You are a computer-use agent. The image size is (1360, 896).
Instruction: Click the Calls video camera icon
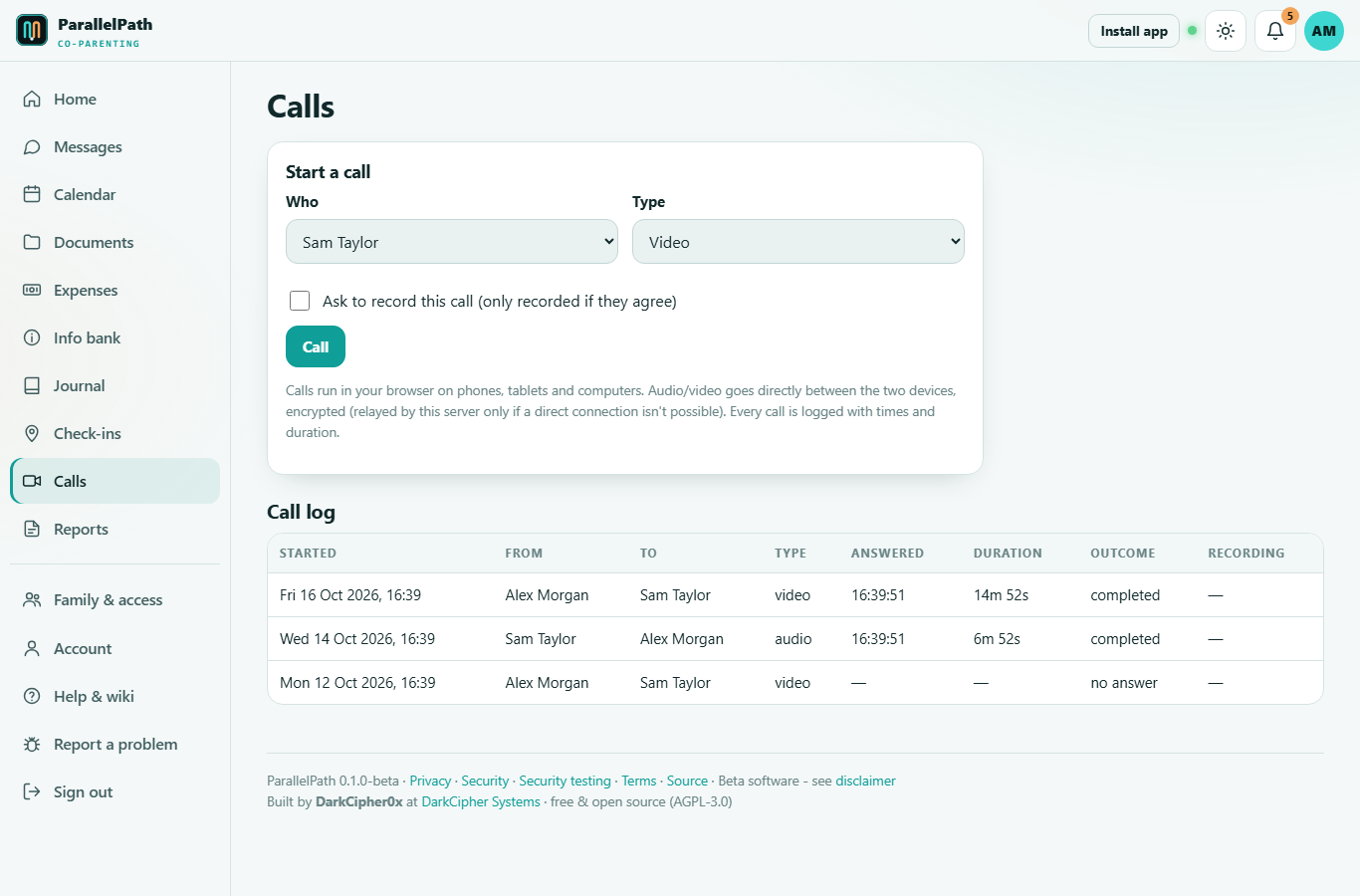(32, 481)
